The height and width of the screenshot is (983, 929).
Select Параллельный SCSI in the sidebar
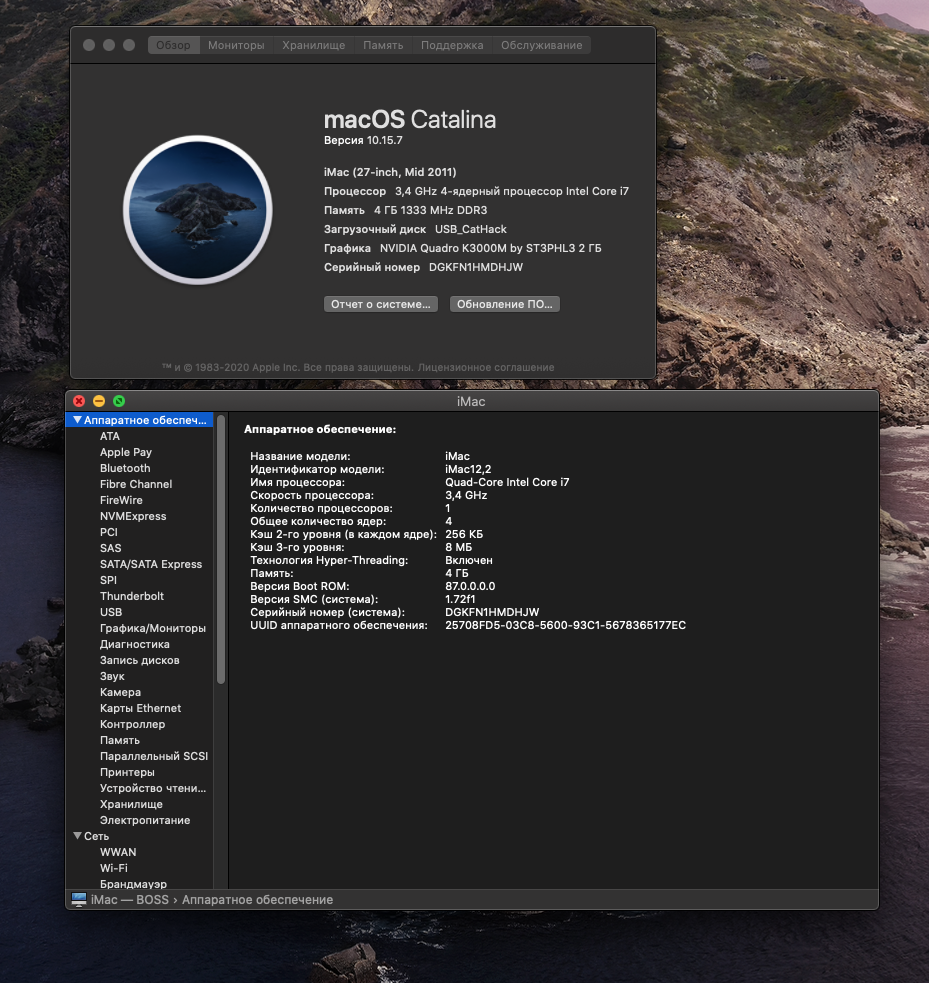pyautogui.click(x=154, y=756)
